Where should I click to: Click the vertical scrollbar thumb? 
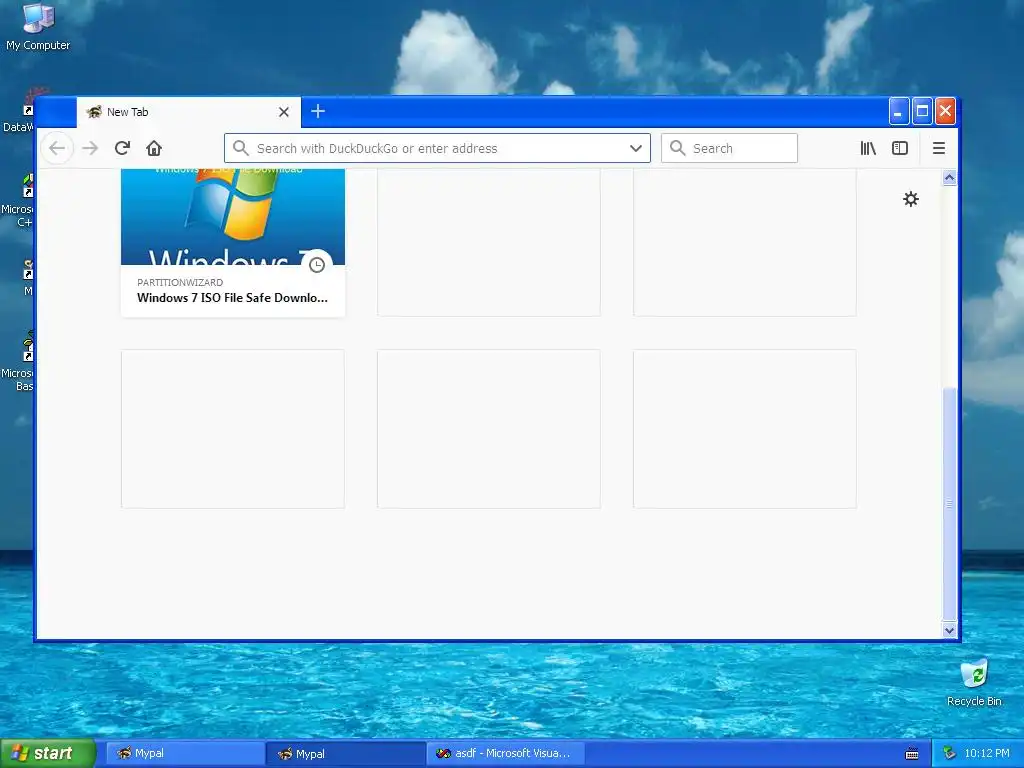(x=950, y=504)
